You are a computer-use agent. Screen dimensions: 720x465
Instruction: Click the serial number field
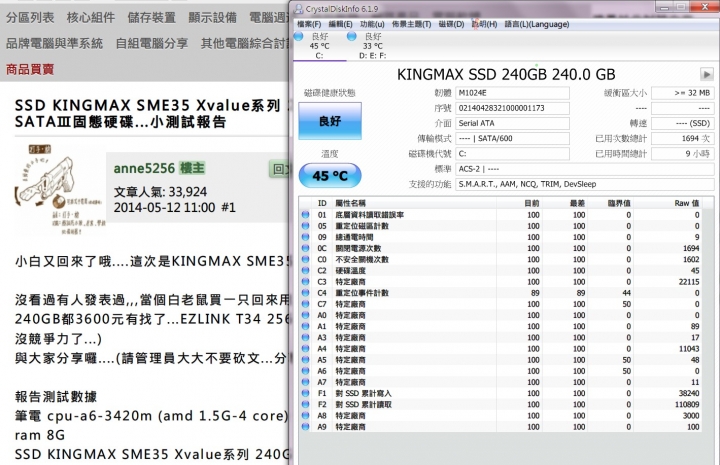pyautogui.click(x=512, y=108)
